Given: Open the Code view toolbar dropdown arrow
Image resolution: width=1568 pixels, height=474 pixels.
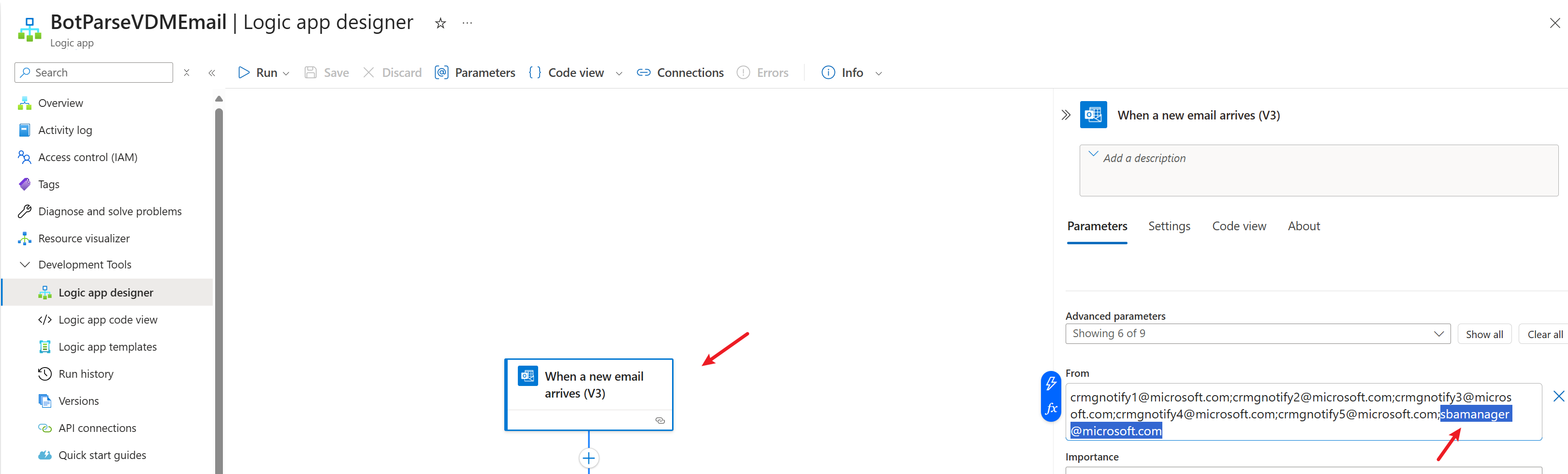Looking at the screenshot, I should pyautogui.click(x=619, y=74).
